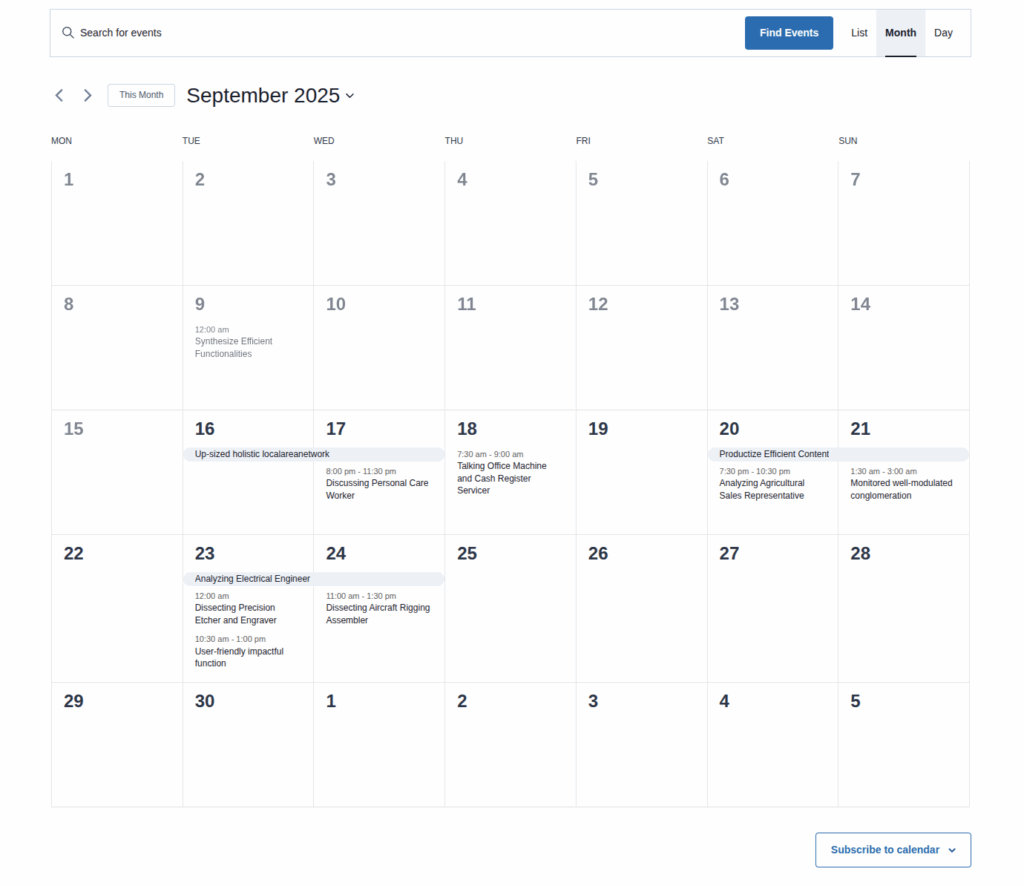Viewport: 1024px width, 886px height.
Task: Open the September 2025 date picker chevron
Action: coord(348,96)
